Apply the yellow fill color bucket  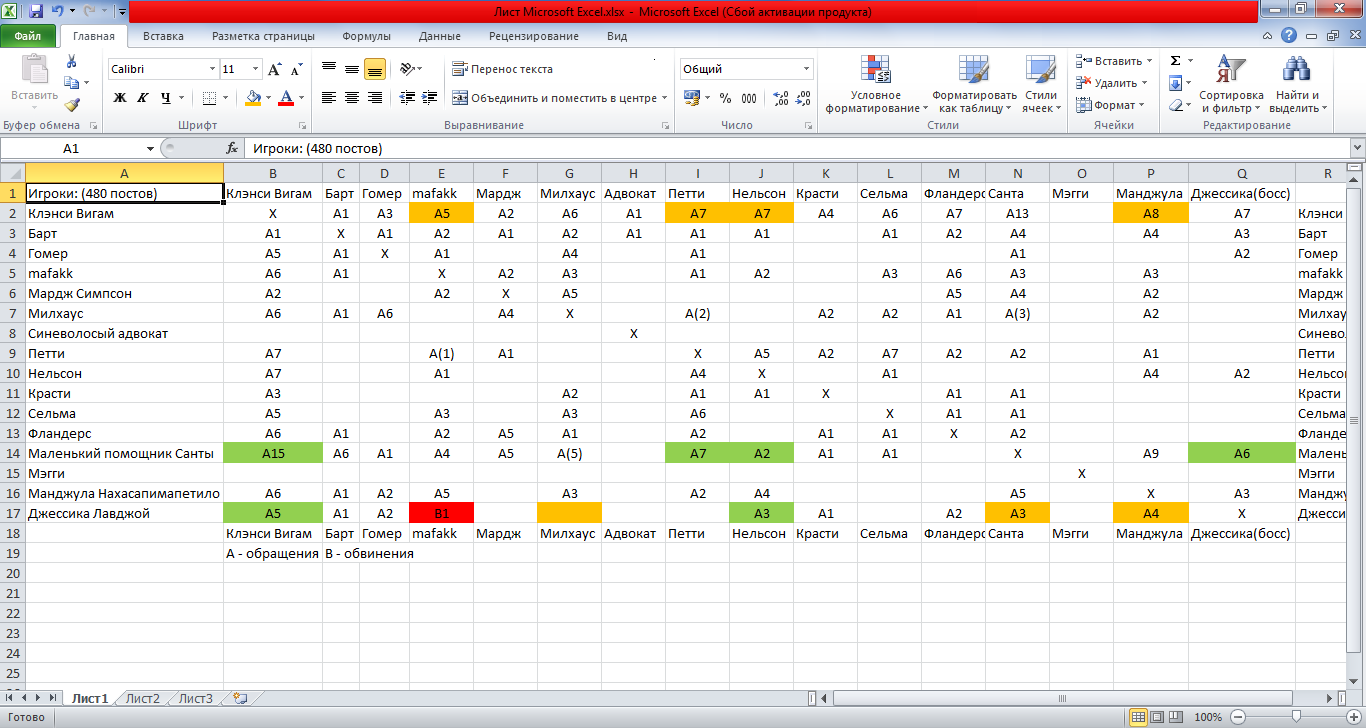point(252,98)
